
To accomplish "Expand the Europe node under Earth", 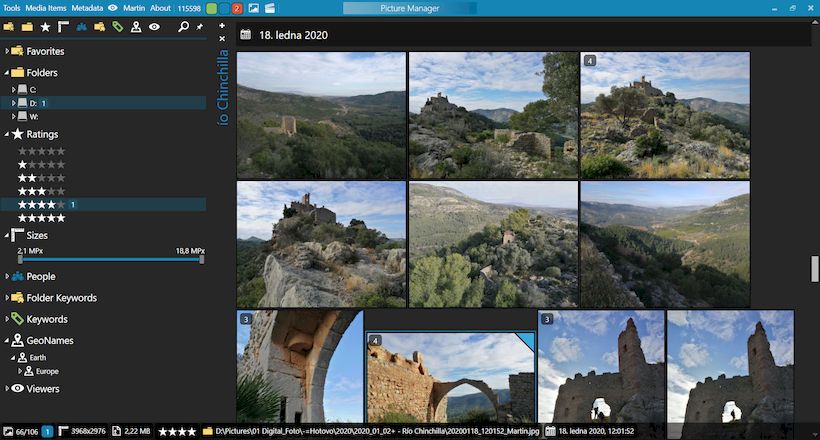I will 20,371.
